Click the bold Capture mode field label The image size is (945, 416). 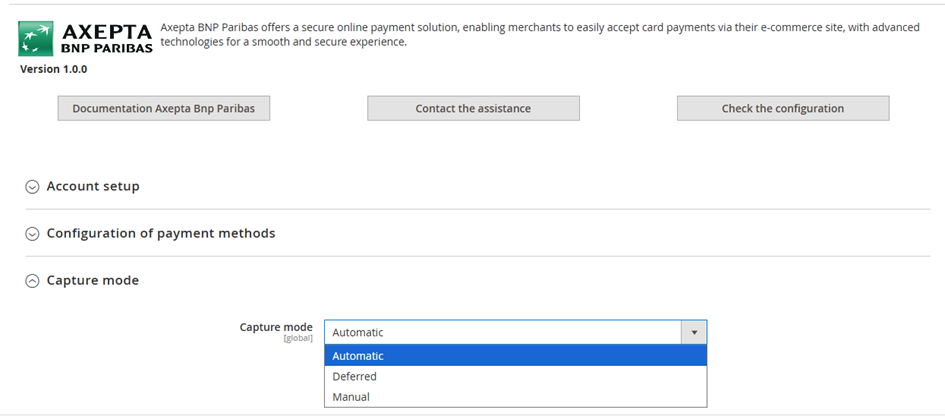276,327
